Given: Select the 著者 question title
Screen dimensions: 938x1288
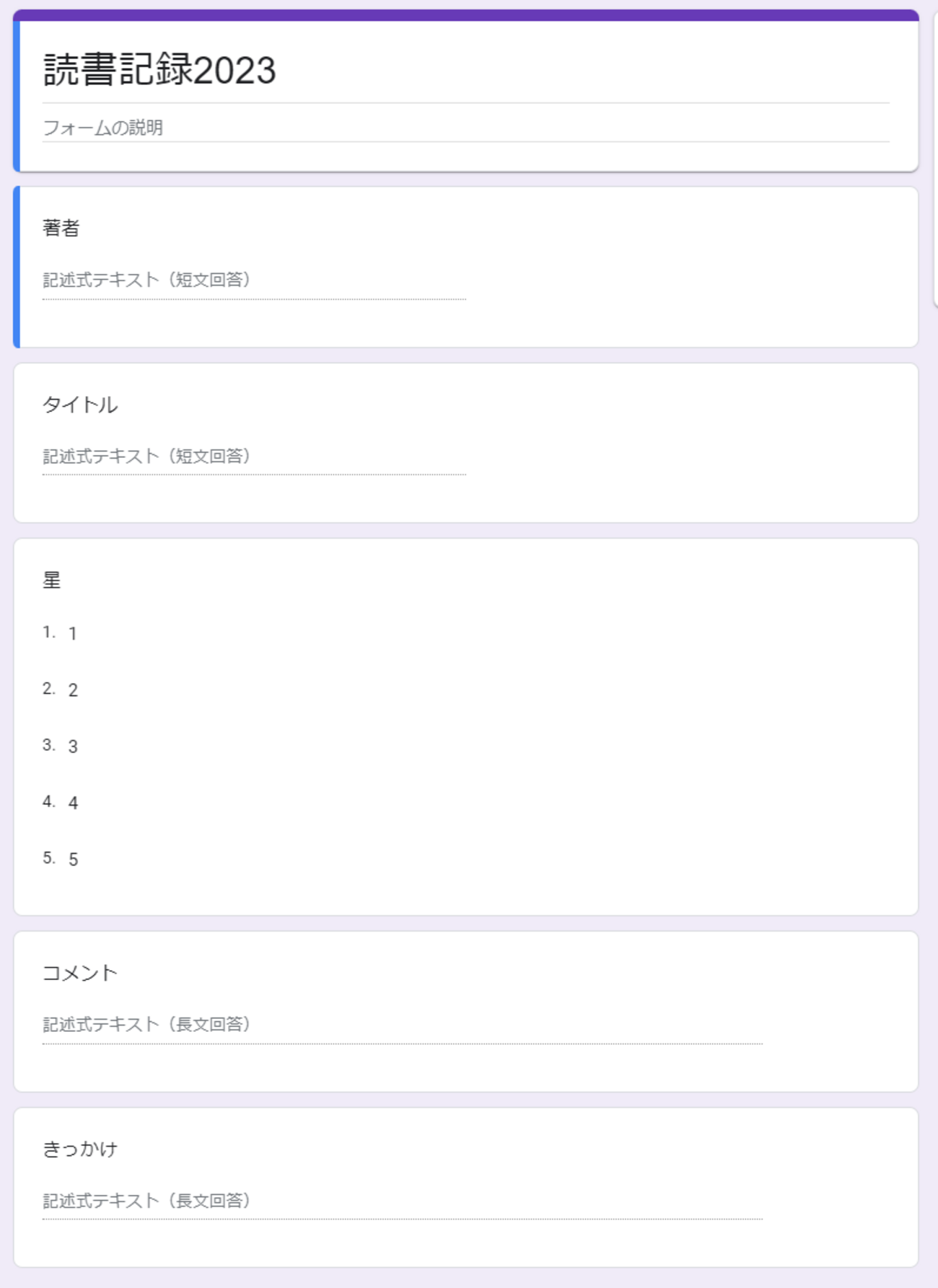Looking at the screenshot, I should (61, 229).
